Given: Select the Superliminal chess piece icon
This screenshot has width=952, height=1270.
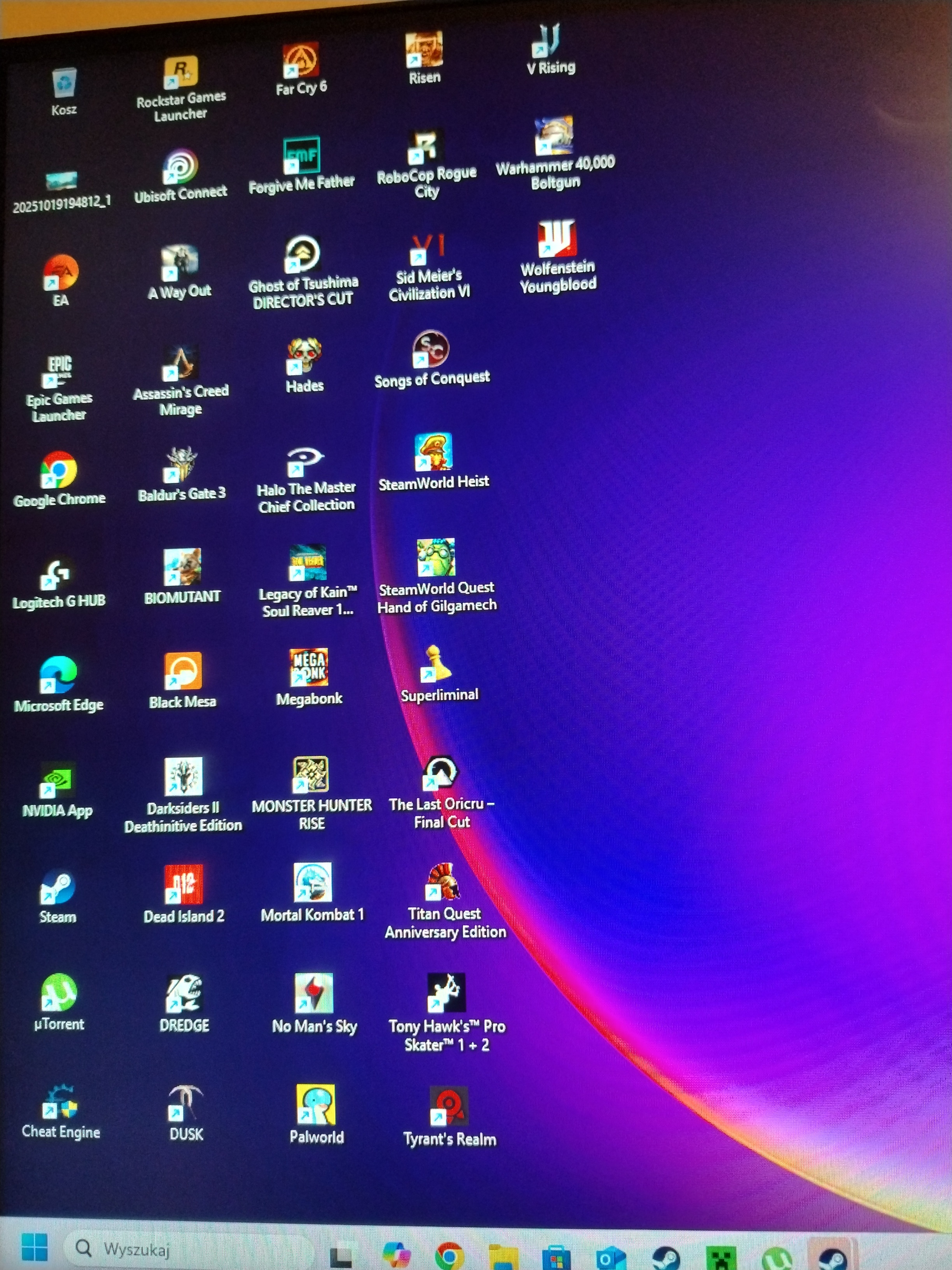Looking at the screenshot, I should 436,664.
